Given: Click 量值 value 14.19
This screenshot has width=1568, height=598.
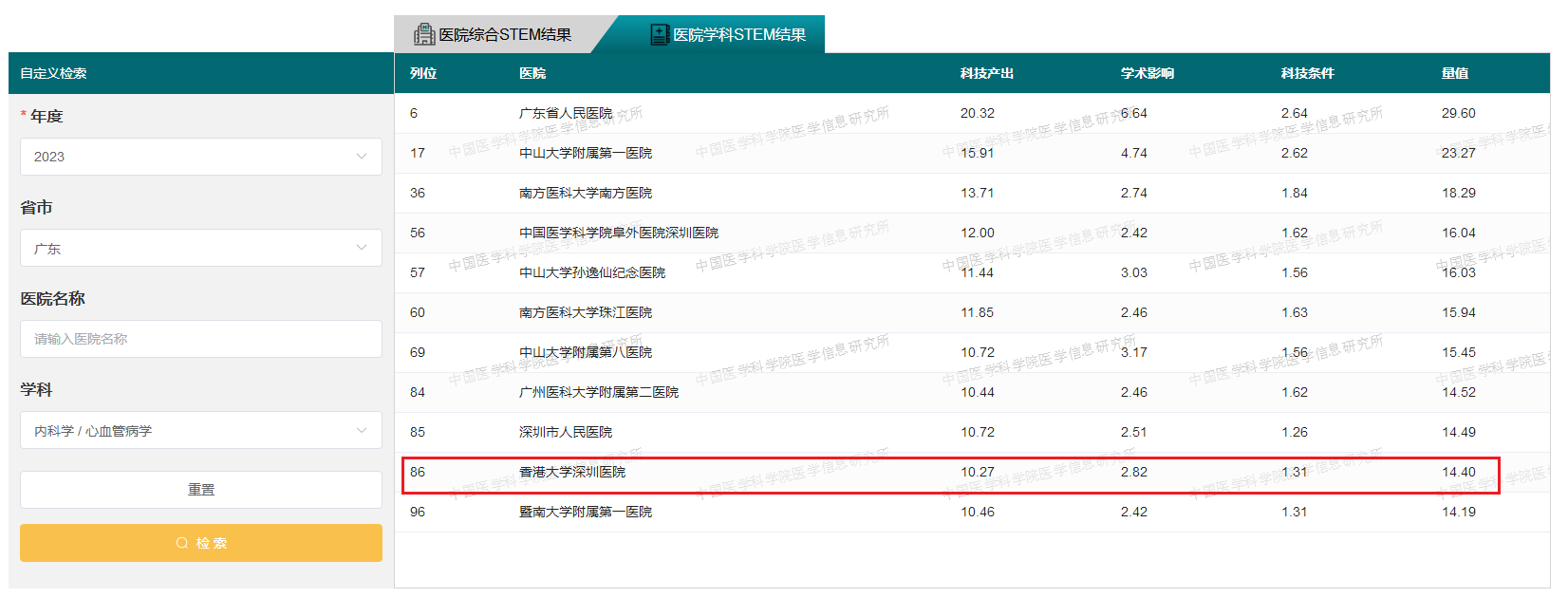Looking at the screenshot, I should [1459, 512].
